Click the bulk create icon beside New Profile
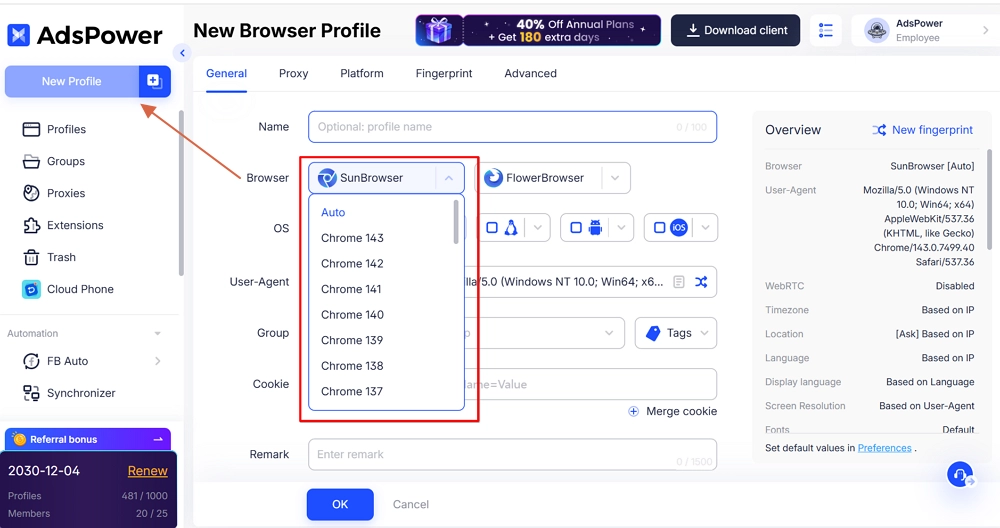Screen dimensions: 1000x528 coord(154,81)
